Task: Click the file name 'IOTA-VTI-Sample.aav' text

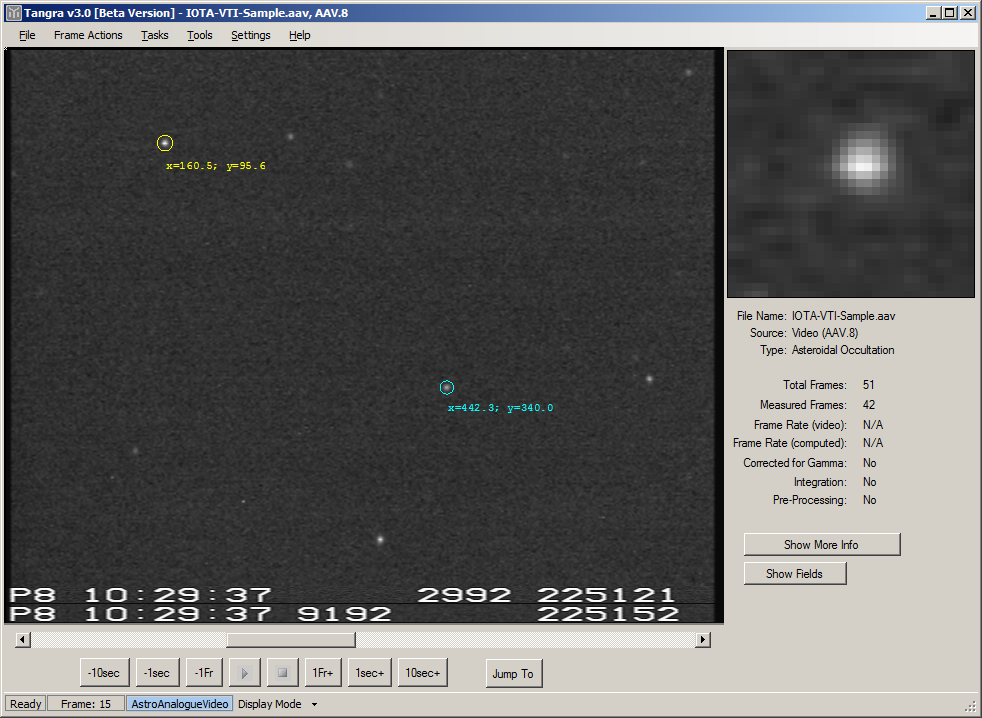Action: (x=843, y=316)
